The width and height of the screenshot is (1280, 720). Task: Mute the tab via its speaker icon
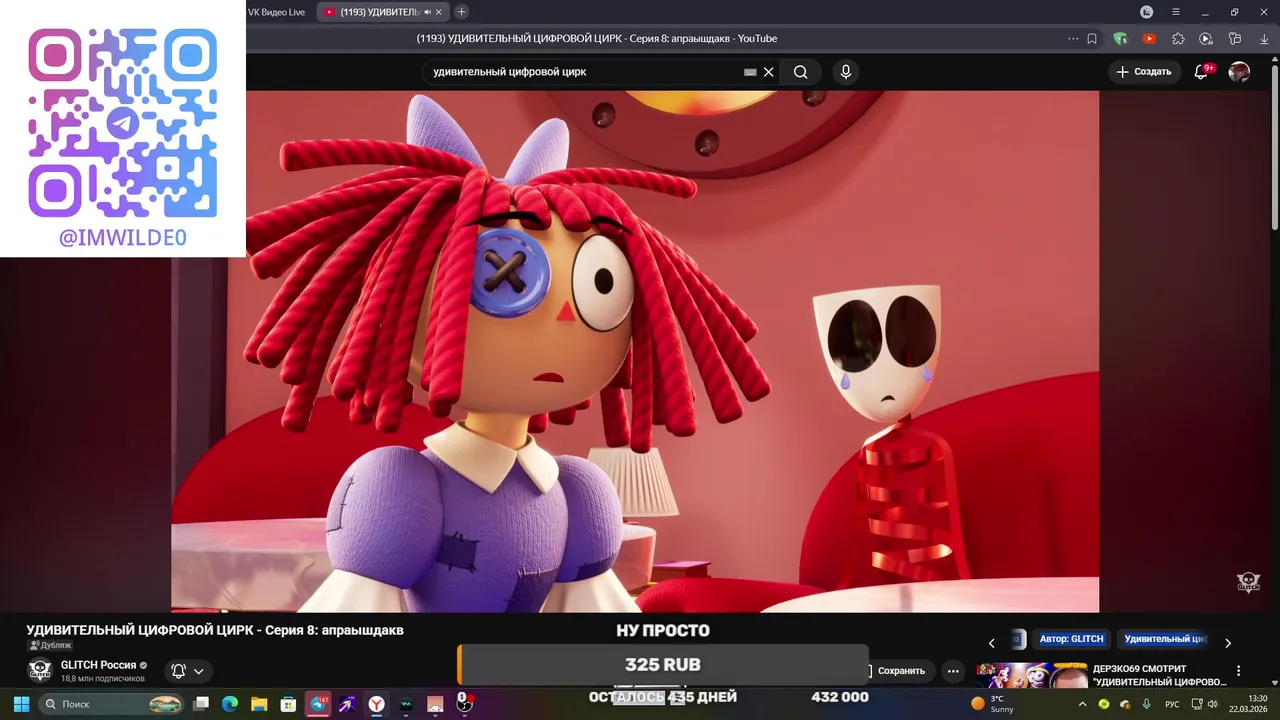click(x=428, y=12)
